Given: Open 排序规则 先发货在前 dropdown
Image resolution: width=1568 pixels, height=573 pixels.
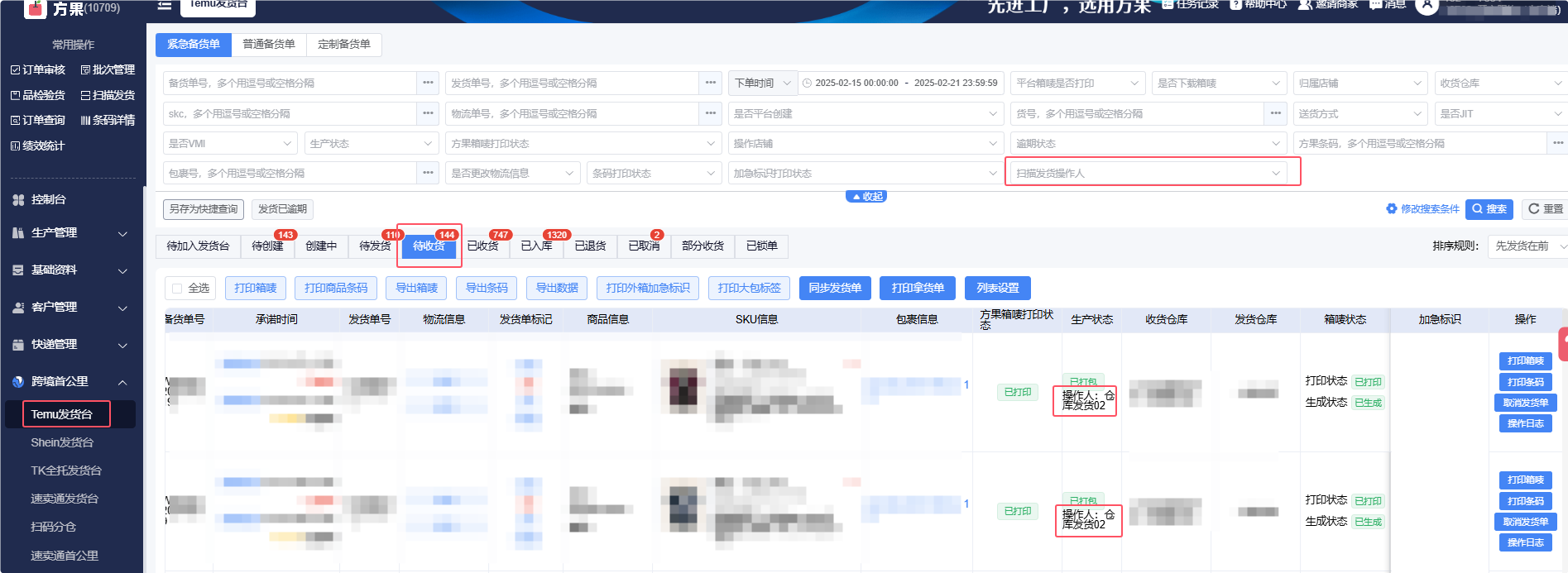Looking at the screenshot, I should pyautogui.click(x=1527, y=246).
